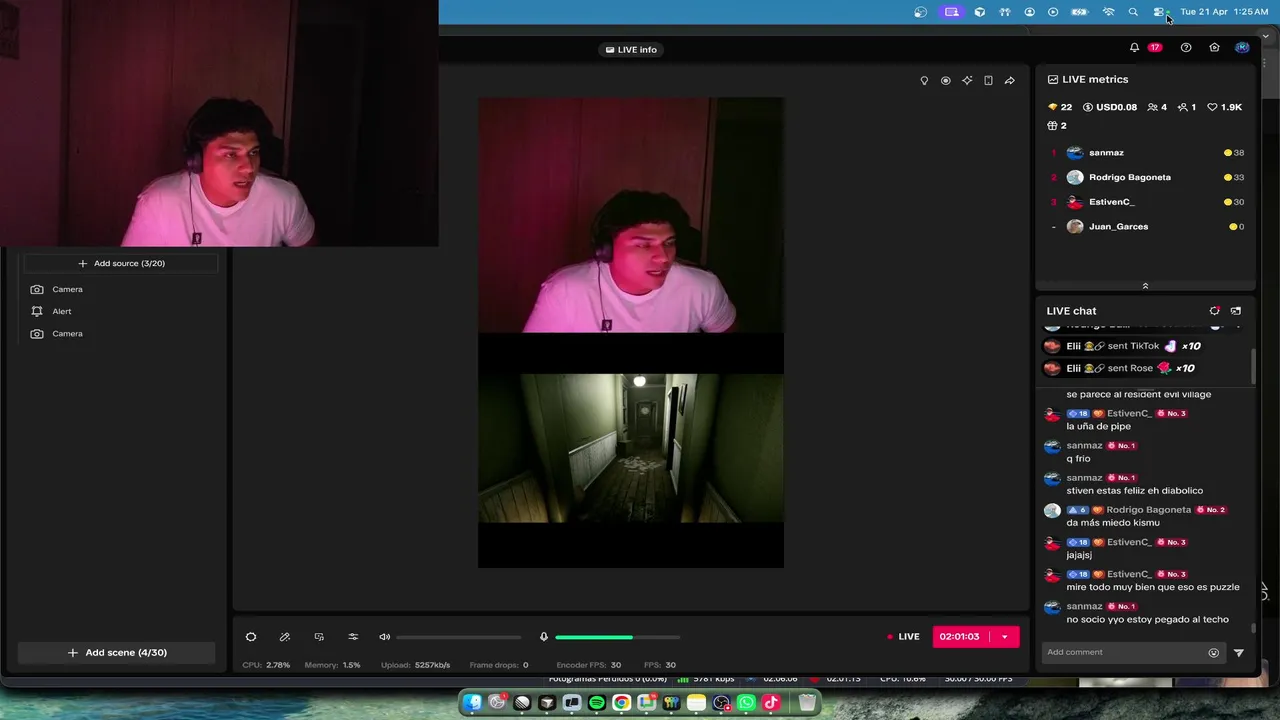Open the notifications bell
The height and width of the screenshot is (720, 1280).
1134,47
